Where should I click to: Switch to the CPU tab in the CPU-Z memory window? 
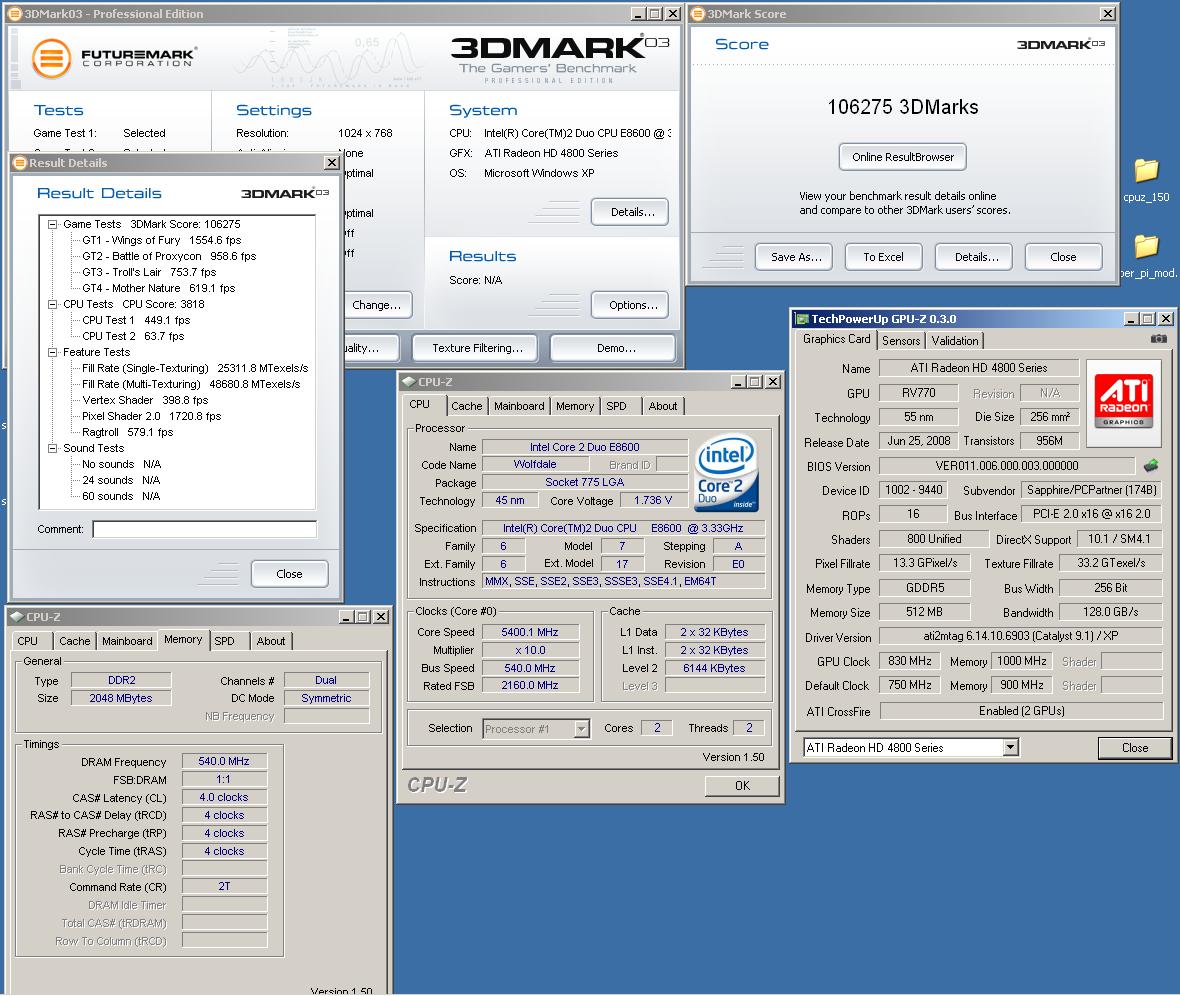[28, 641]
